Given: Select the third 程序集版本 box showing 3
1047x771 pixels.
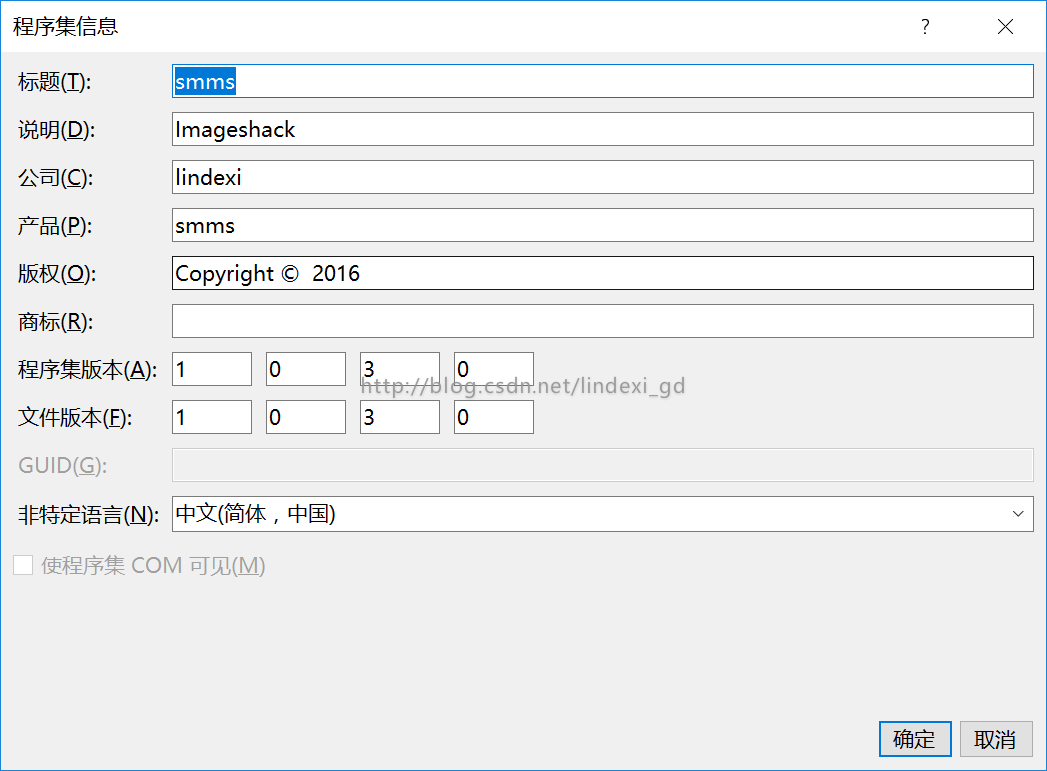Looking at the screenshot, I should [x=400, y=369].
